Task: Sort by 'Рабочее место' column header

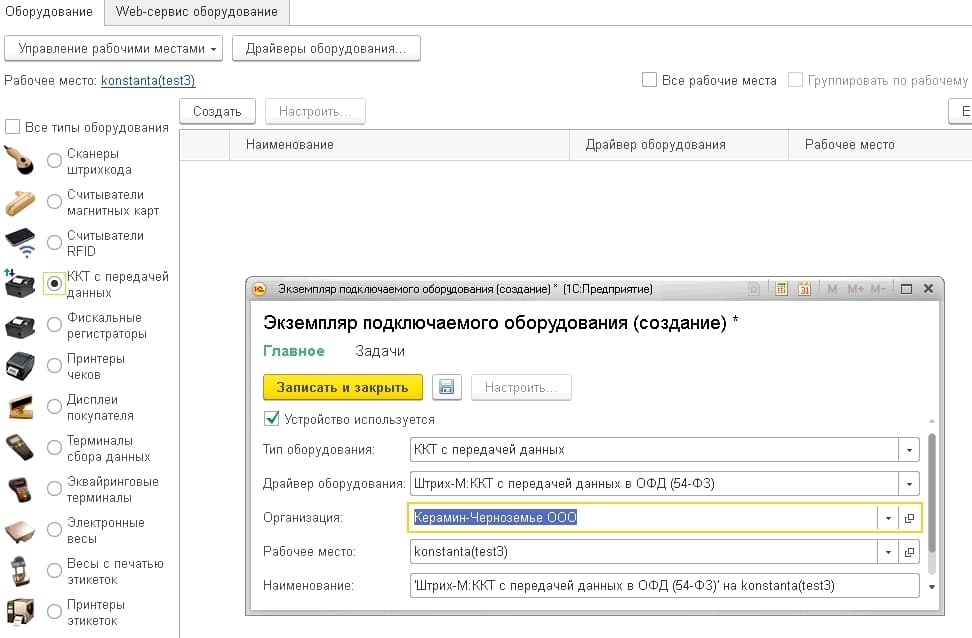Action: [x=880, y=144]
